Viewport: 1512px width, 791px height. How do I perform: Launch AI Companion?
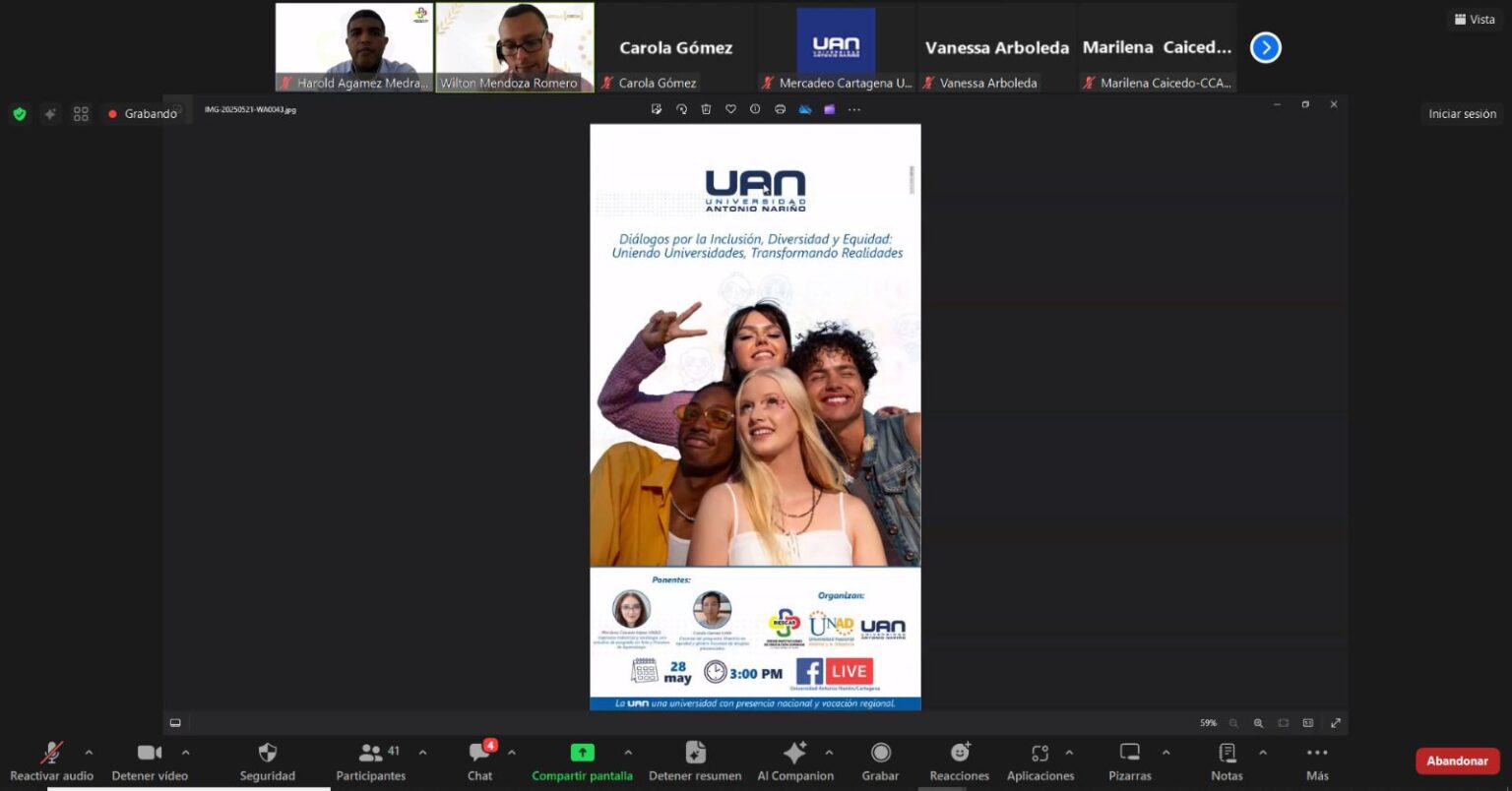[x=794, y=754]
